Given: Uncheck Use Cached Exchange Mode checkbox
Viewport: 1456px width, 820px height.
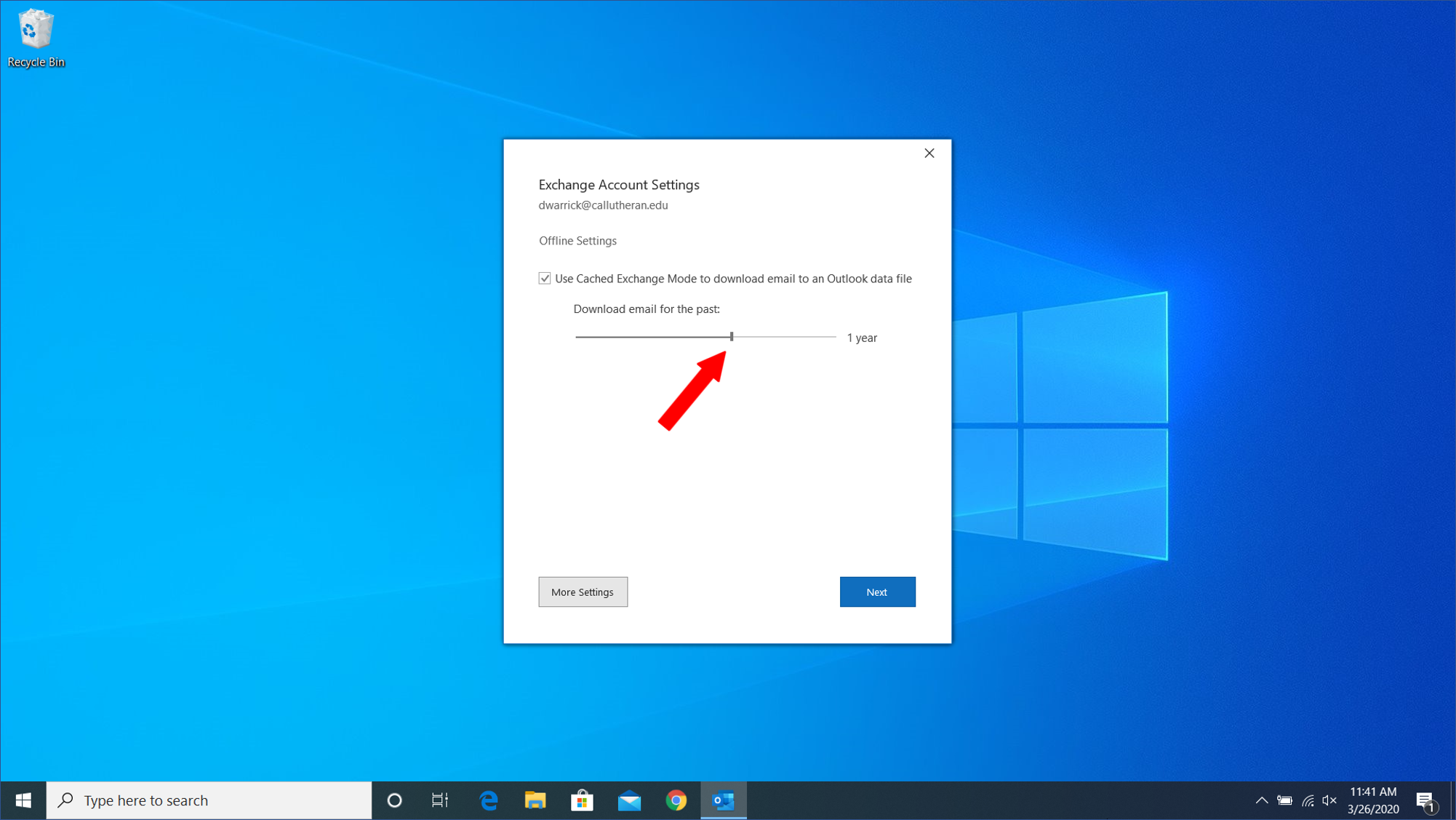Looking at the screenshot, I should pyautogui.click(x=545, y=279).
